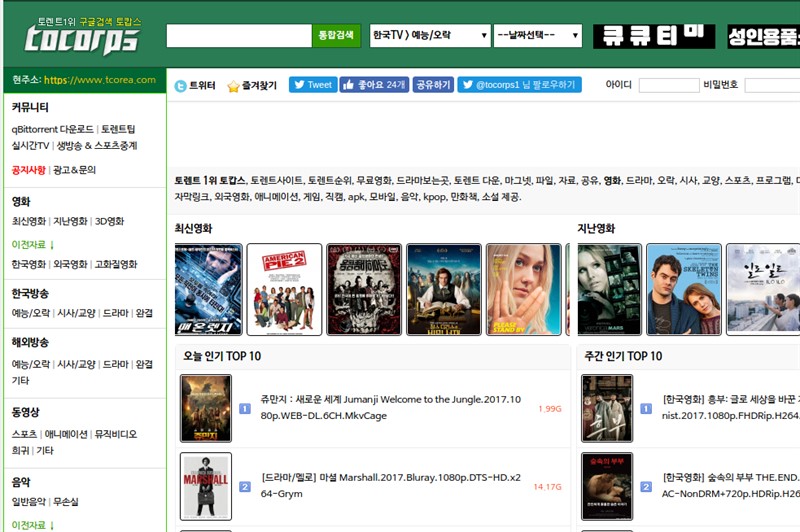Open the [한국영화] 숲속의 부부 torrent link

point(731,486)
